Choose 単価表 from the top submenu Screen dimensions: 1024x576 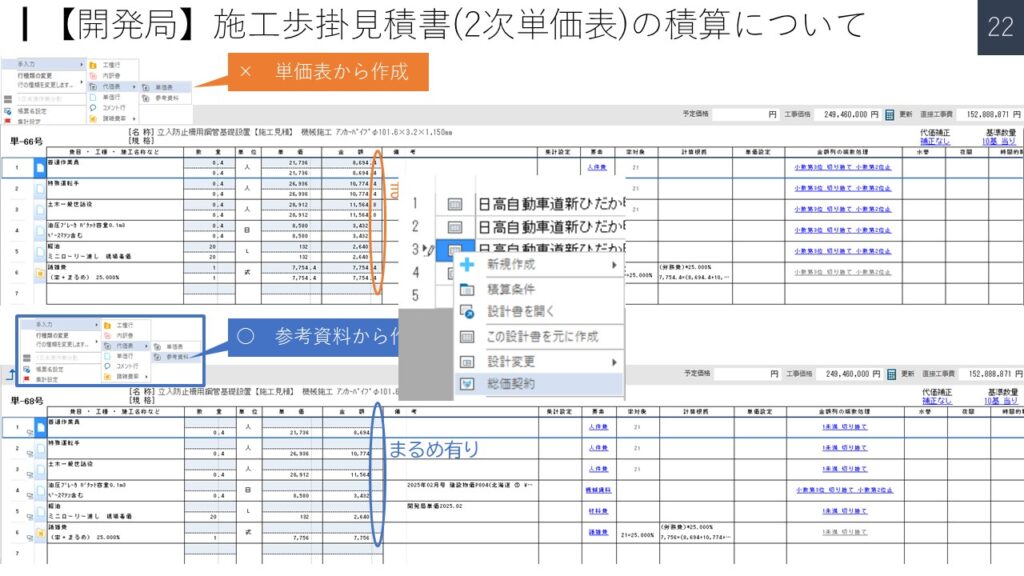pyautogui.click(x=162, y=88)
